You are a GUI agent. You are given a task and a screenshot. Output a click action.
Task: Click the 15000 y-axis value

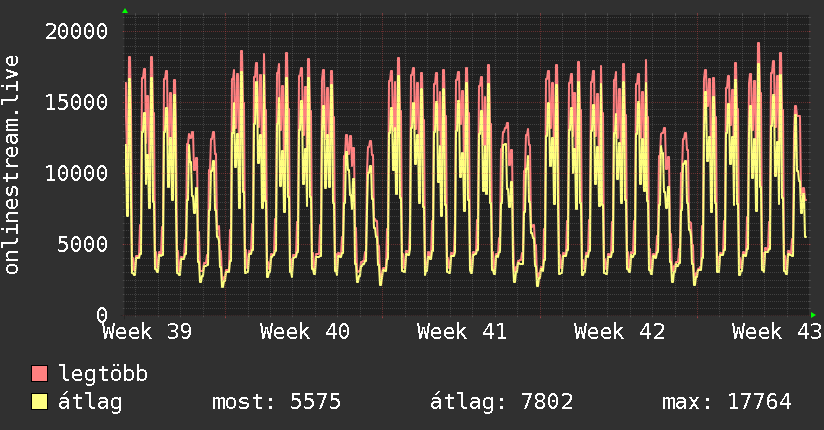tap(76, 102)
